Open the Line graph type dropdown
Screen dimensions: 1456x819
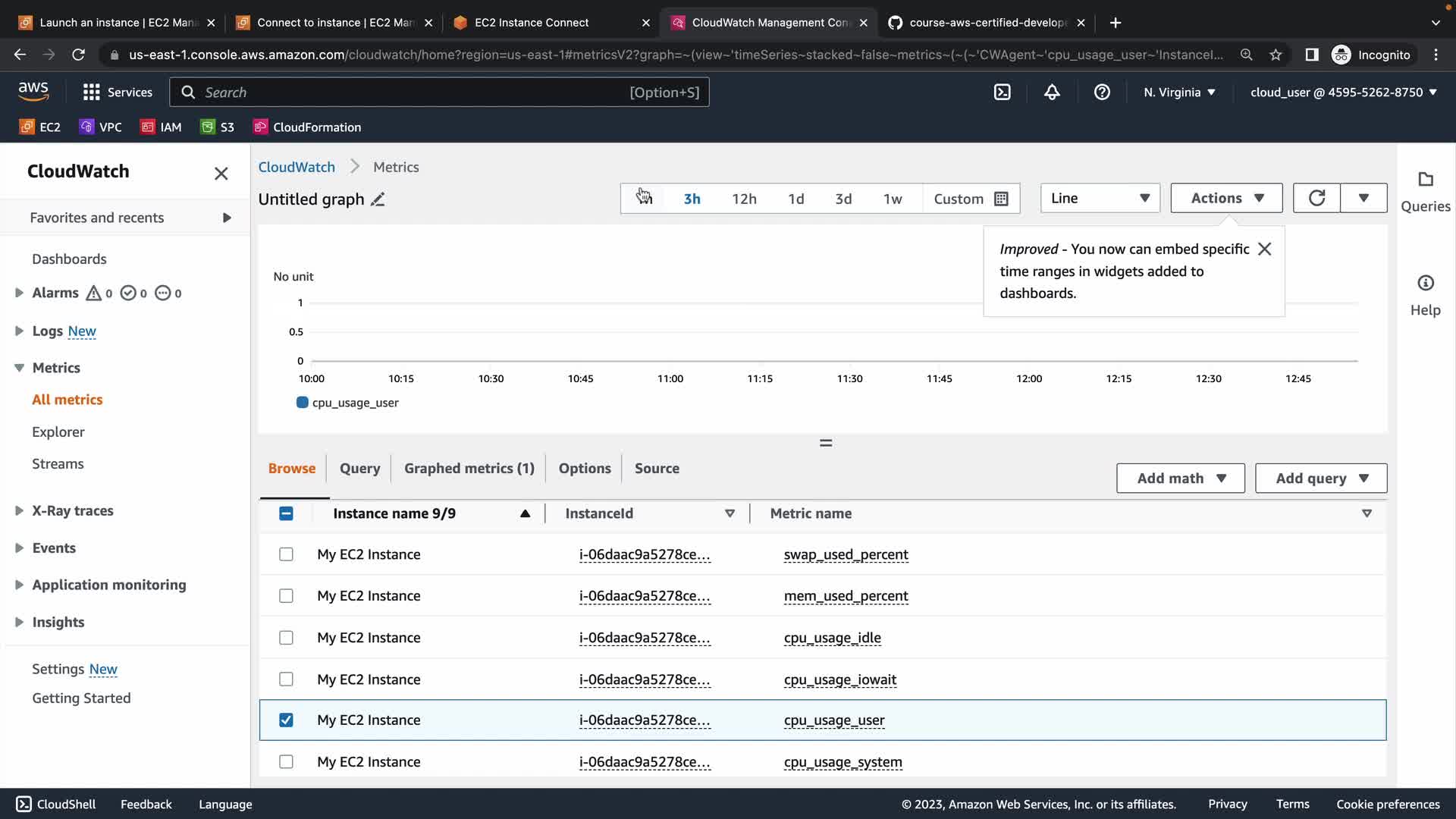point(1100,198)
